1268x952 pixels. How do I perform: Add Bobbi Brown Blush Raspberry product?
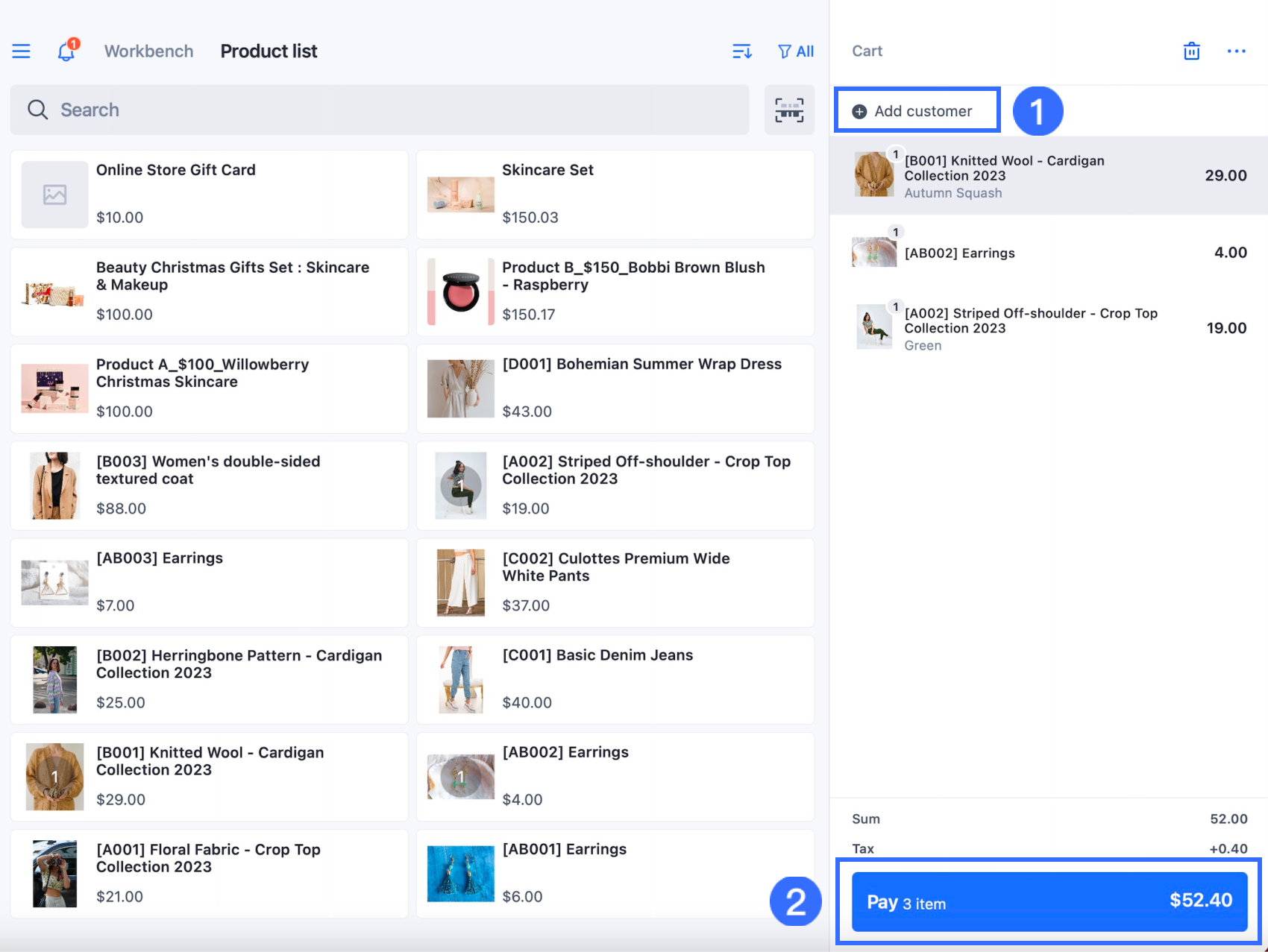(x=615, y=291)
